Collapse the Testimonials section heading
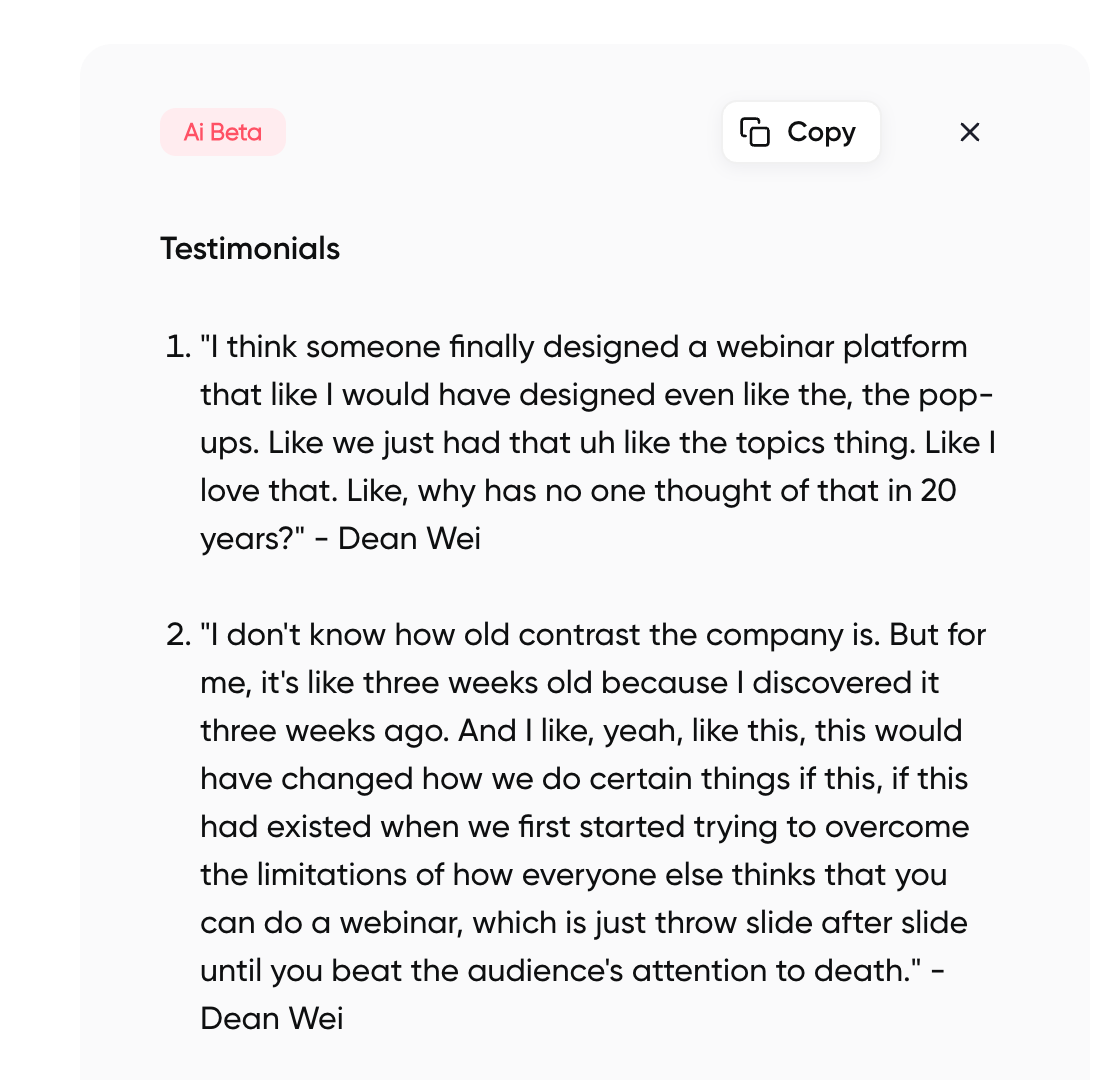Screen dimensions: 1120x1080 [250, 248]
